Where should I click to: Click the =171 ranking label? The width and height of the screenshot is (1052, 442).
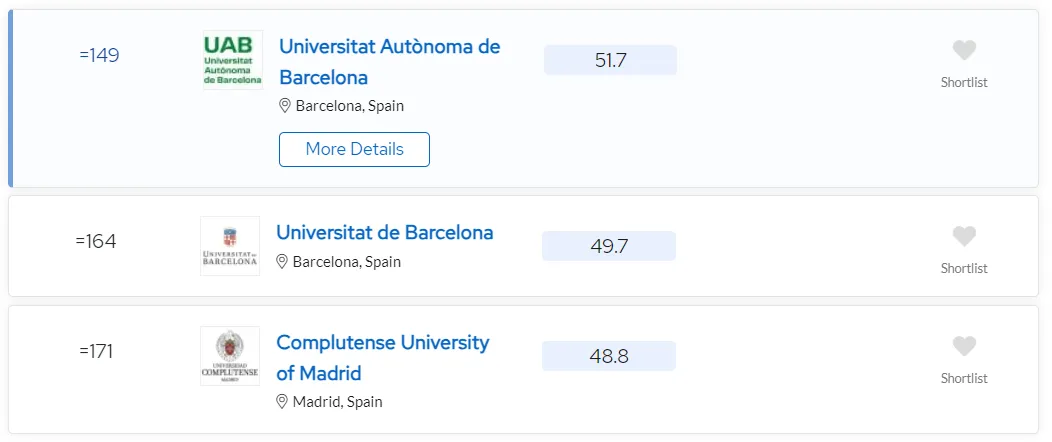click(96, 351)
